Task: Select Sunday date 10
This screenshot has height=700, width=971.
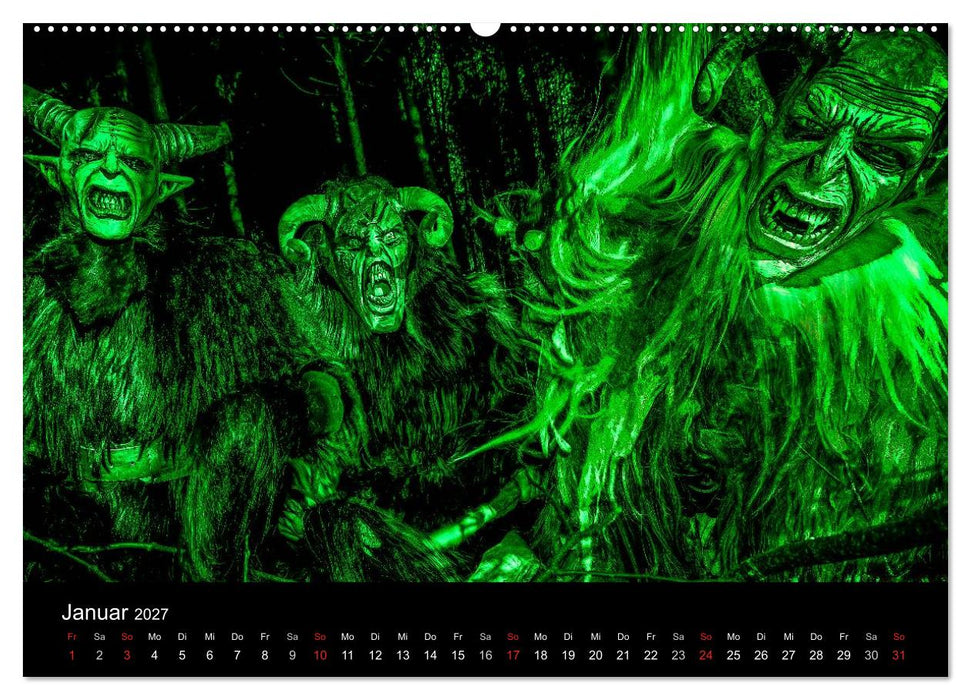Action: (320, 655)
